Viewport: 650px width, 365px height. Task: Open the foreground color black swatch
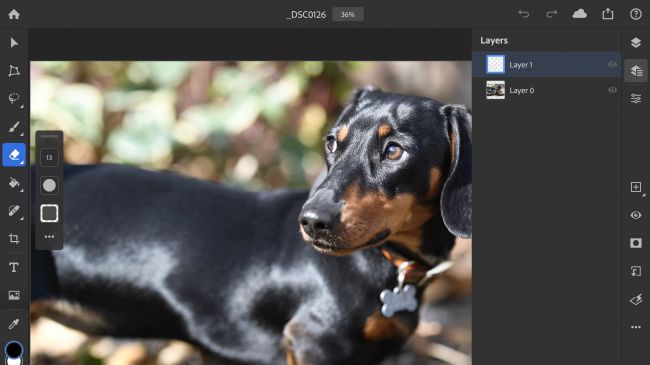click(x=14, y=349)
